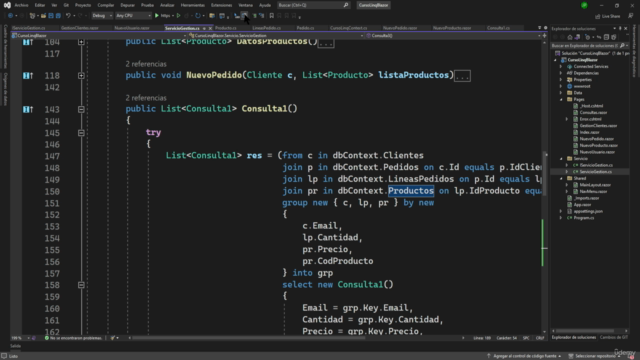Open the CursoLinqBlazor project scope dropdown
Screen dimensions: 640x360
tap(100, 36)
